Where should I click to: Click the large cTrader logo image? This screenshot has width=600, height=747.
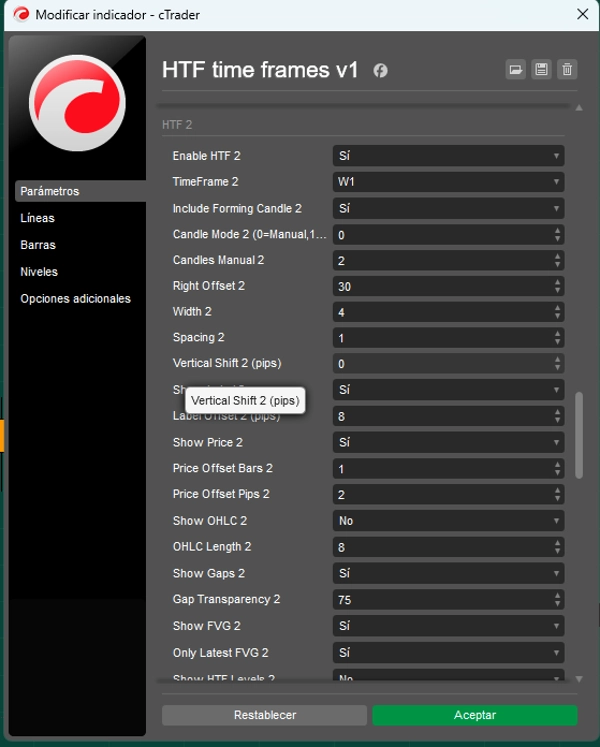[x=77, y=103]
